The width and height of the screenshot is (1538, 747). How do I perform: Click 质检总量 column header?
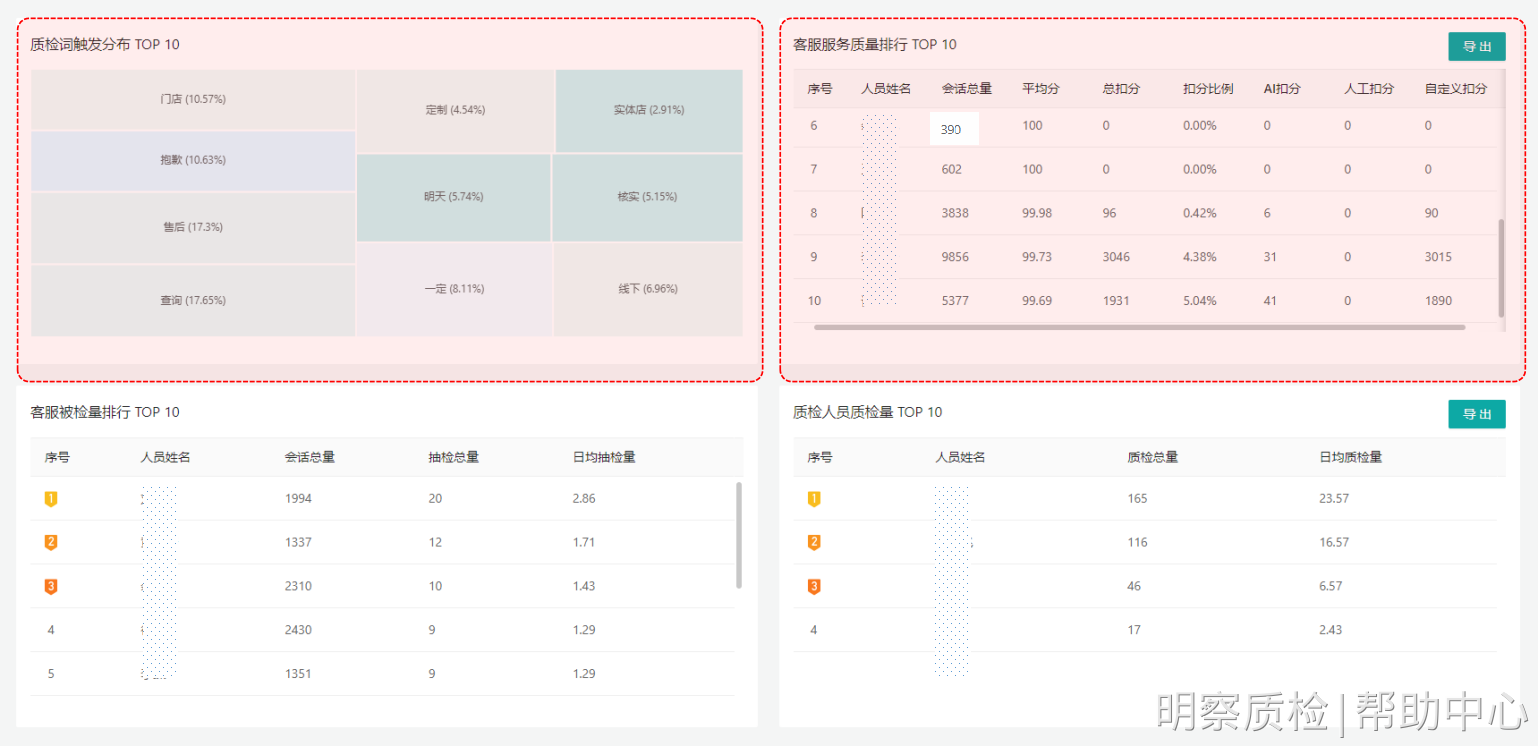1152,457
